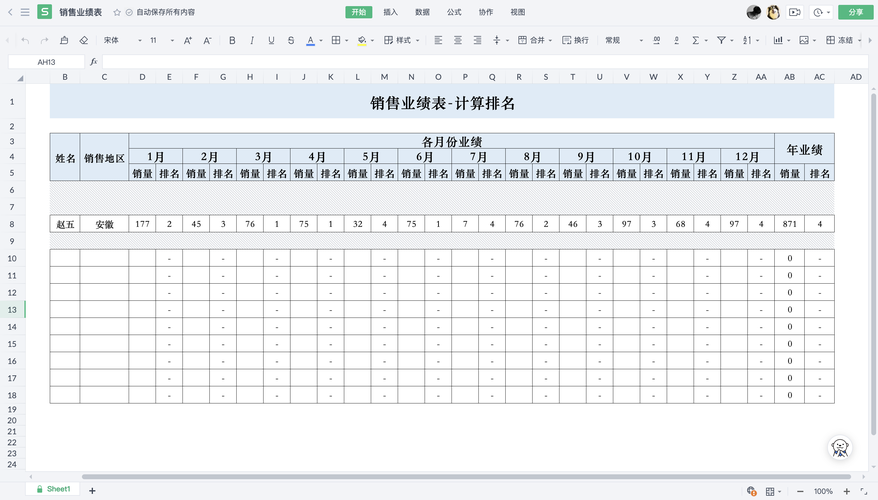Open the fill color dropdown arrow
The height and width of the screenshot is (500, 878).
pos(372,40)
